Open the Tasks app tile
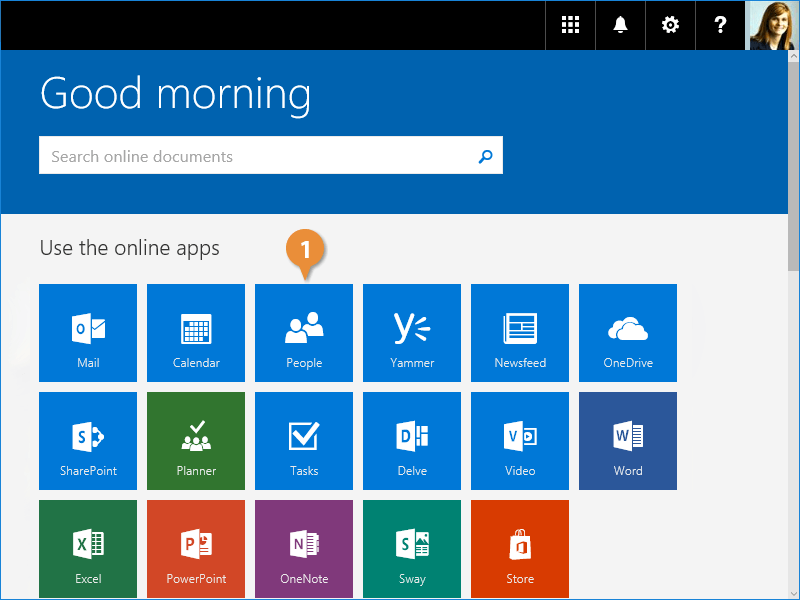This screenshot has width=800, height=600. [304, 441]
